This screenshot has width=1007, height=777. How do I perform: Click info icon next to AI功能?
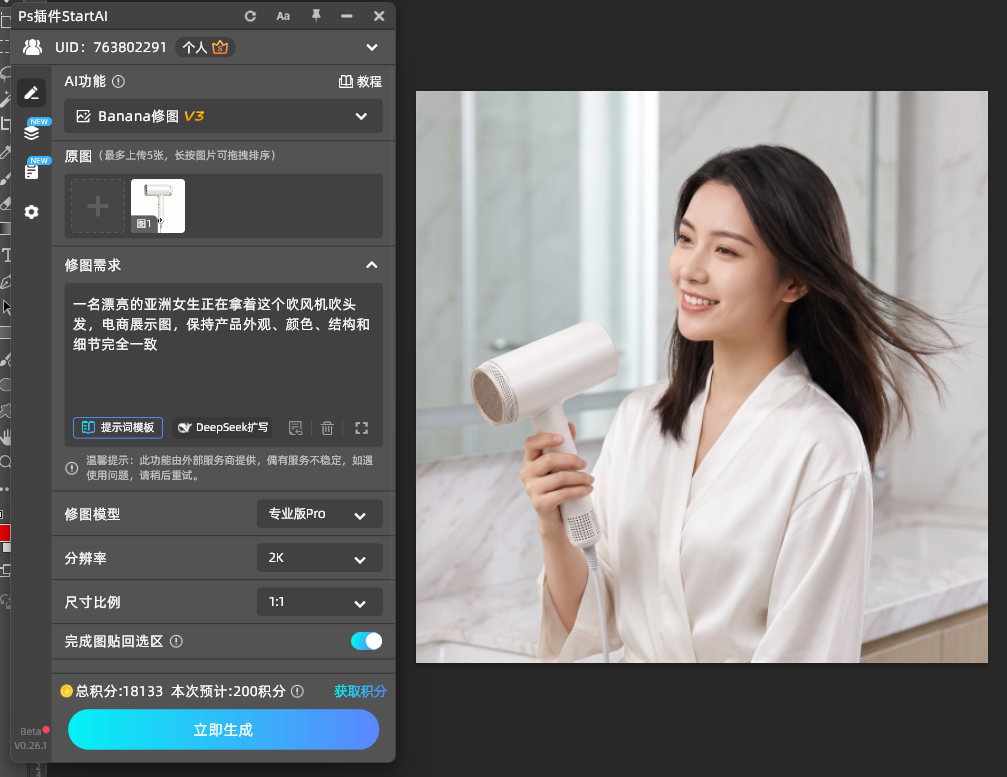click(x=118, y=82)
